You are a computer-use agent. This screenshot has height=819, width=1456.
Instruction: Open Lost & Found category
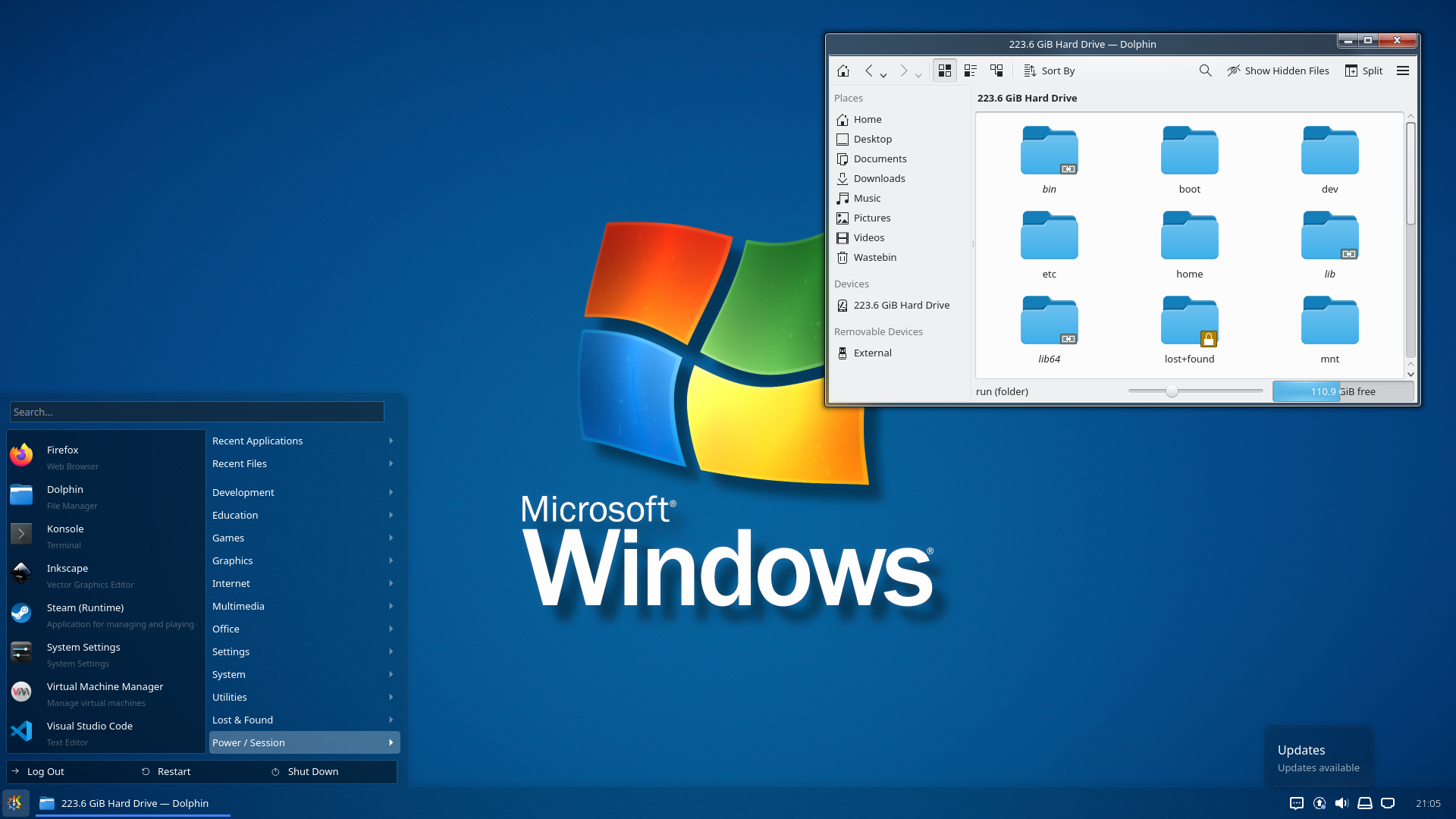pos(304,720)
